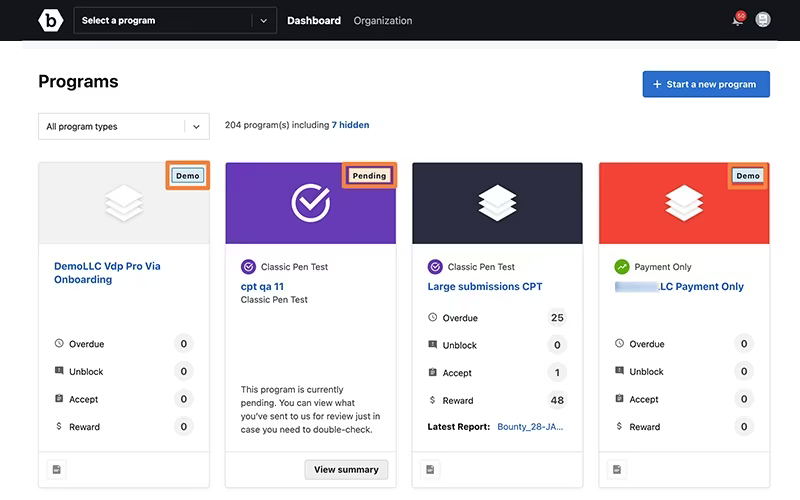Click the green Payment Only type icon

pyautogui.click(x=621, y=267)
